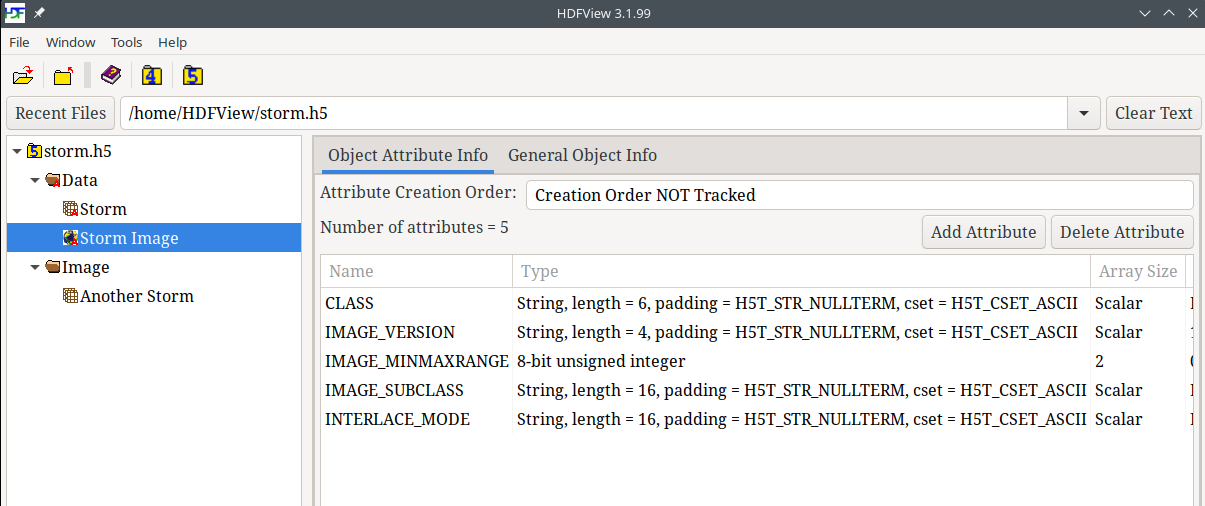Click the Delete Attribute button
Image resolution: width=1205 pixels, height=506 pixels.
coord(1121,232)
